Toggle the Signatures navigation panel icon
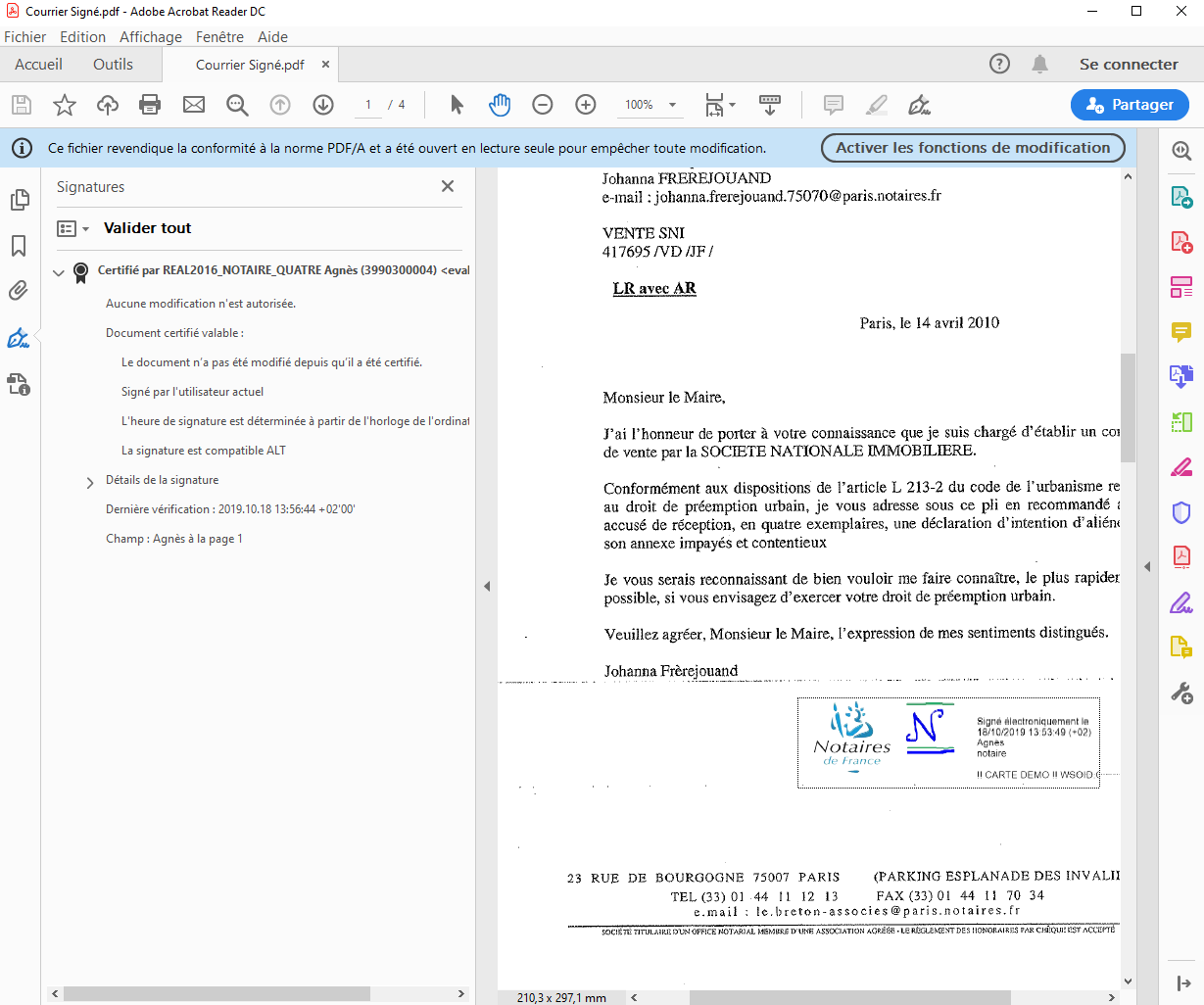 [19, 338]
